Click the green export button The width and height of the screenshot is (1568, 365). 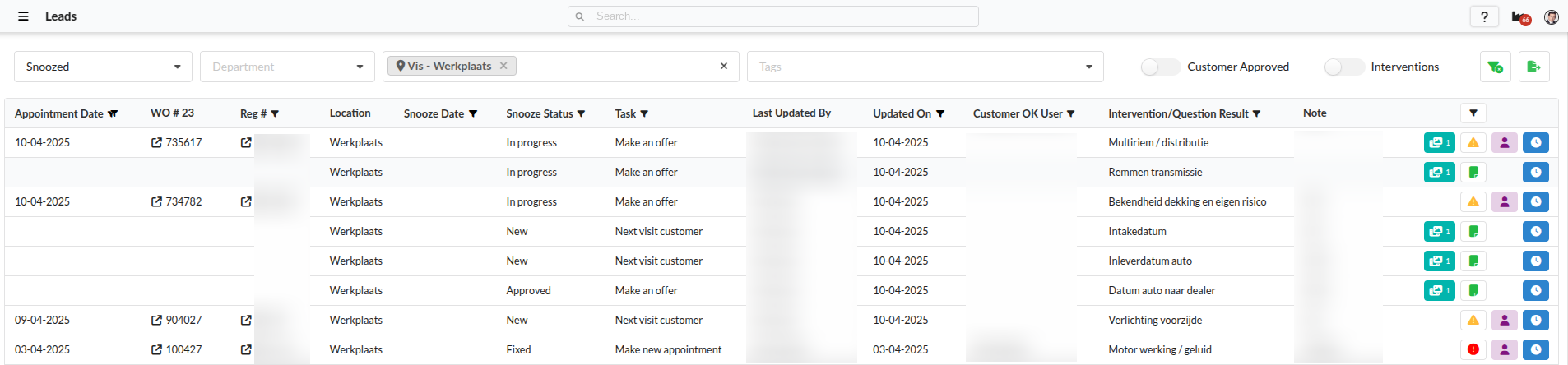pos(1533,67)
